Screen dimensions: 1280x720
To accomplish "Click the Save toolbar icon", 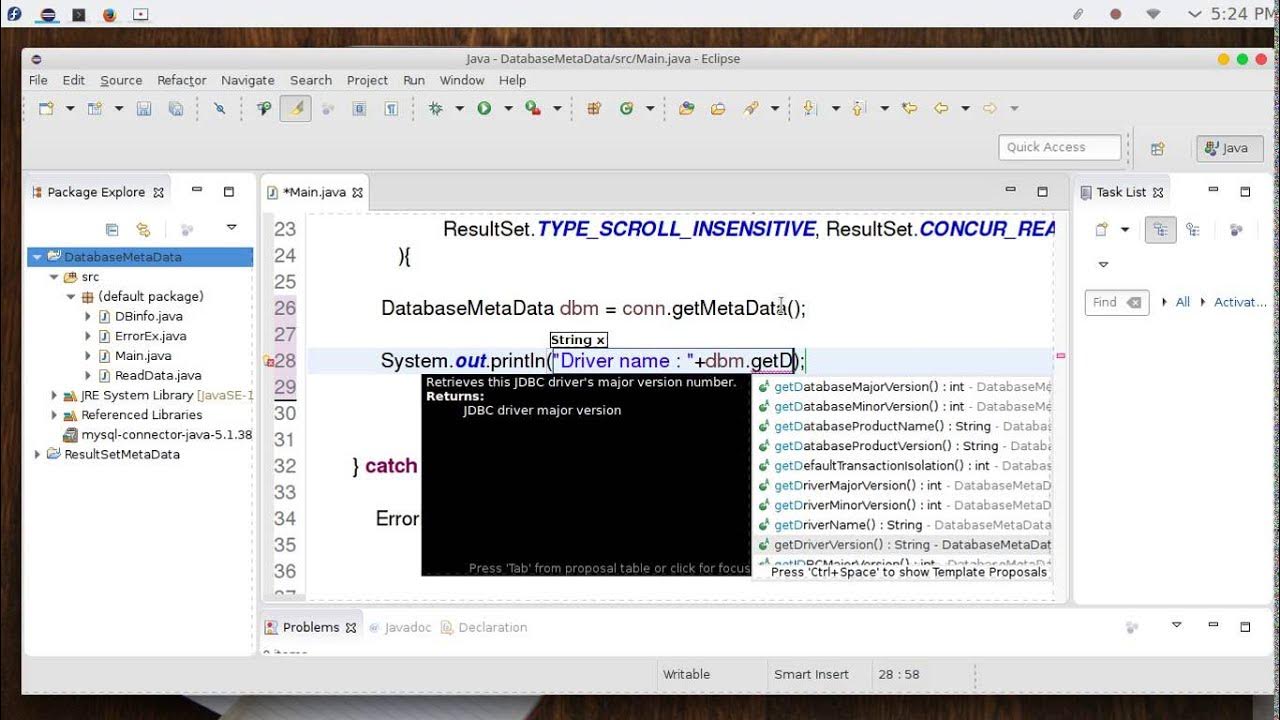I will tap(143, 108).
